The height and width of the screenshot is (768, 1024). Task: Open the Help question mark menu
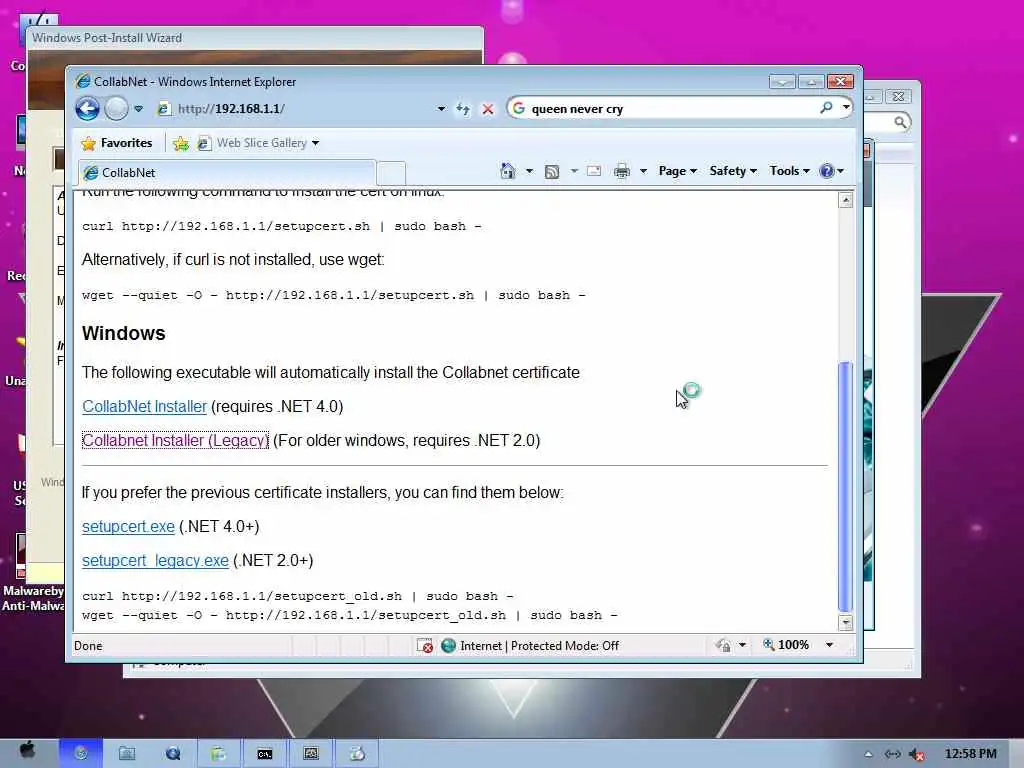point(831,171)
